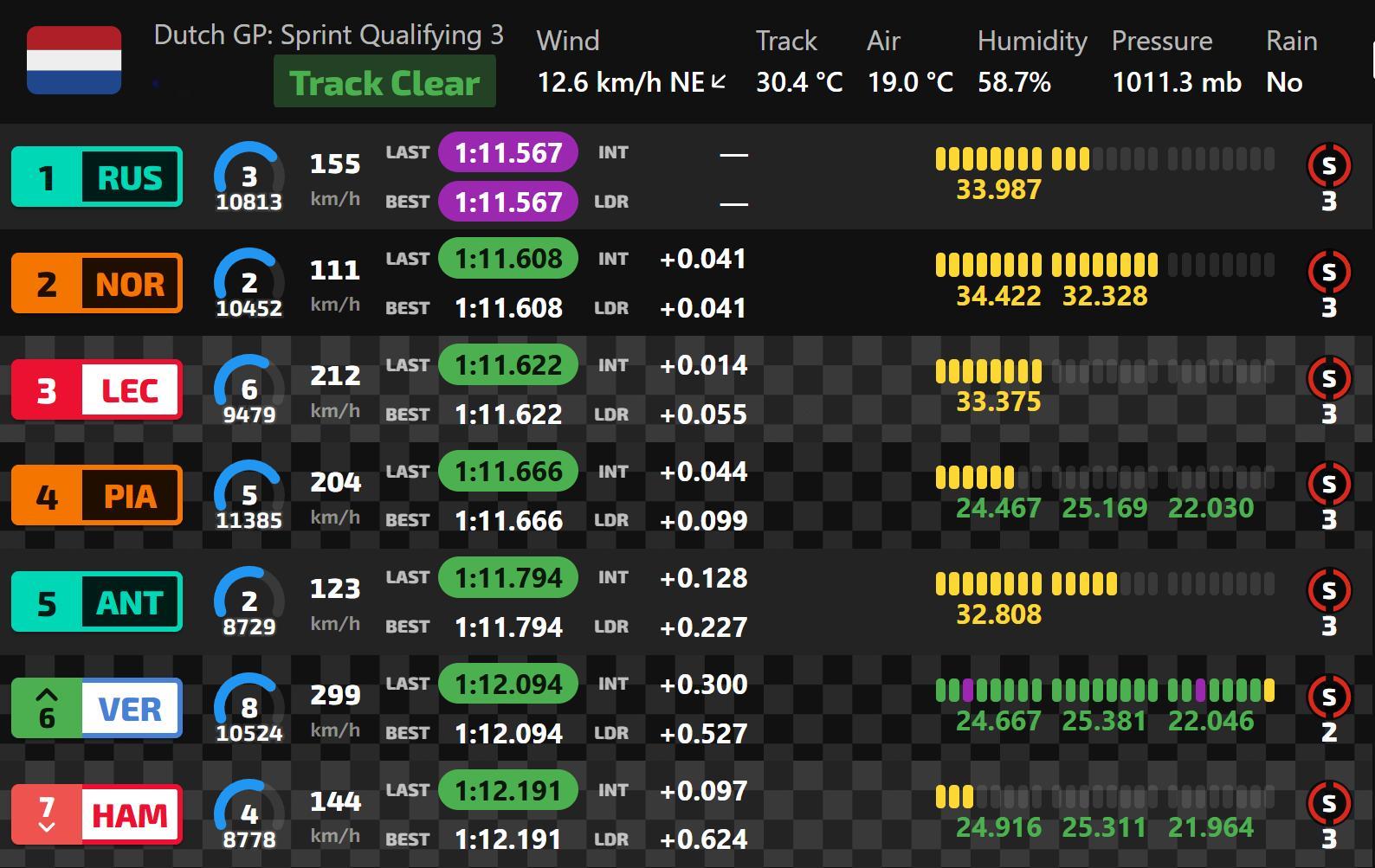The width and height of the screenshot is (1375, 868).
Task: Click the RUS sector one time 33.987
Action: coord(998,190)
